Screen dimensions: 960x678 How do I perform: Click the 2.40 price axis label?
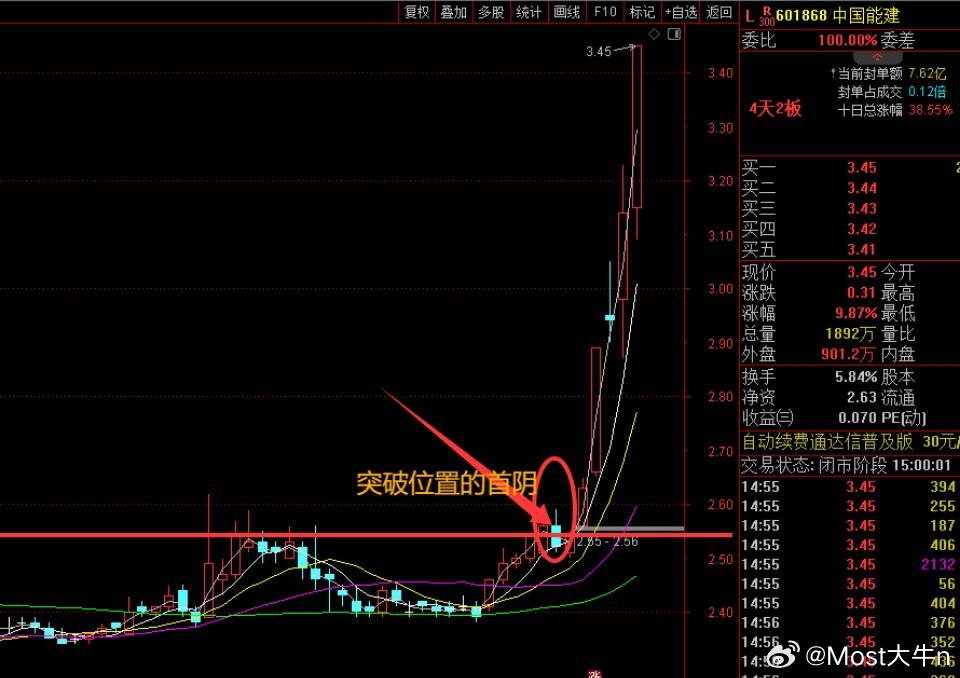(721, 612)
